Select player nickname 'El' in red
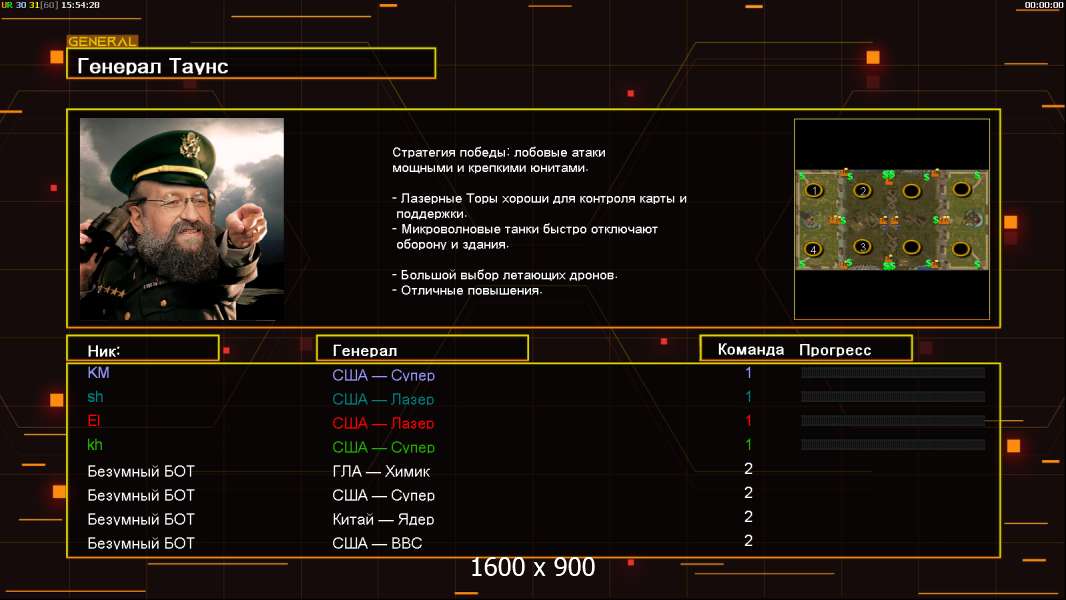The height and width of the screenshot is (600, 1066). click(94, 421)
